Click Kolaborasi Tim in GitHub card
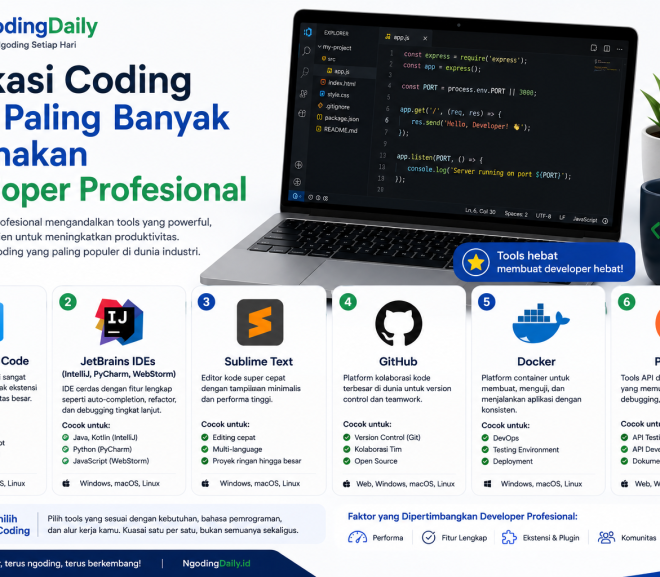The image size is (660, 577). click(378, 449)
